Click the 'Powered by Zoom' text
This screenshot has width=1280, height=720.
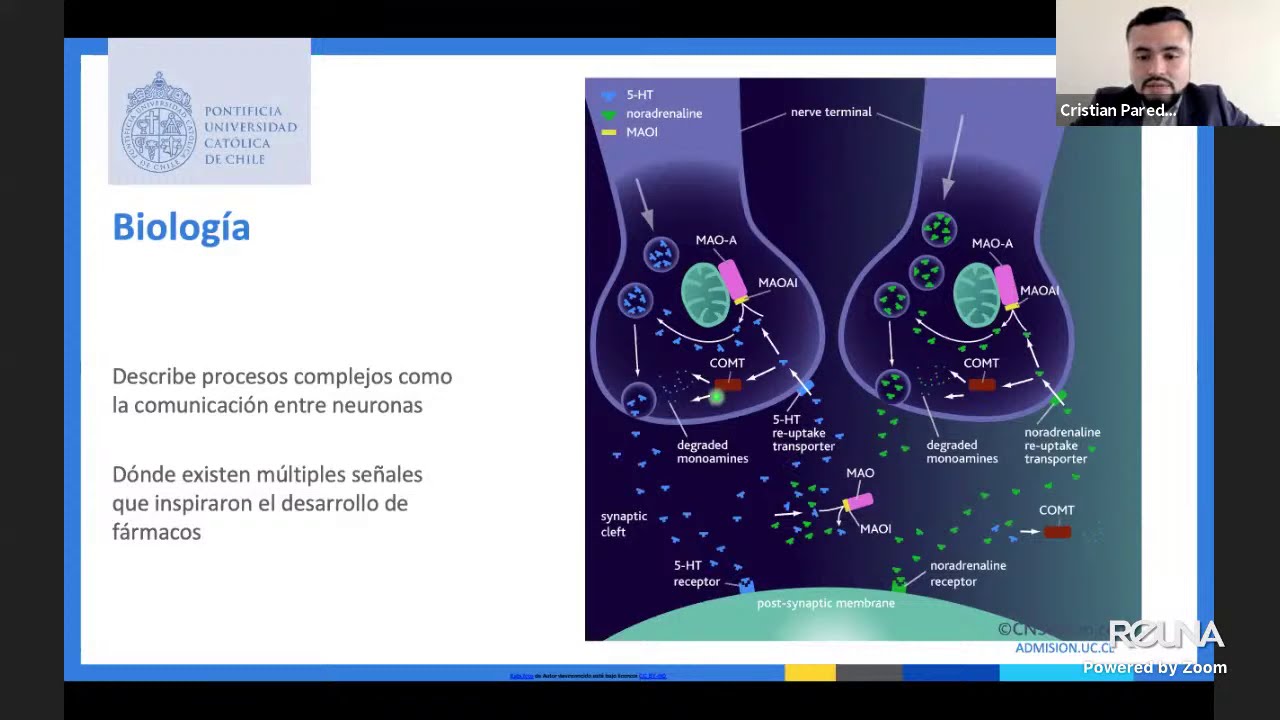tap(1155, 668)
